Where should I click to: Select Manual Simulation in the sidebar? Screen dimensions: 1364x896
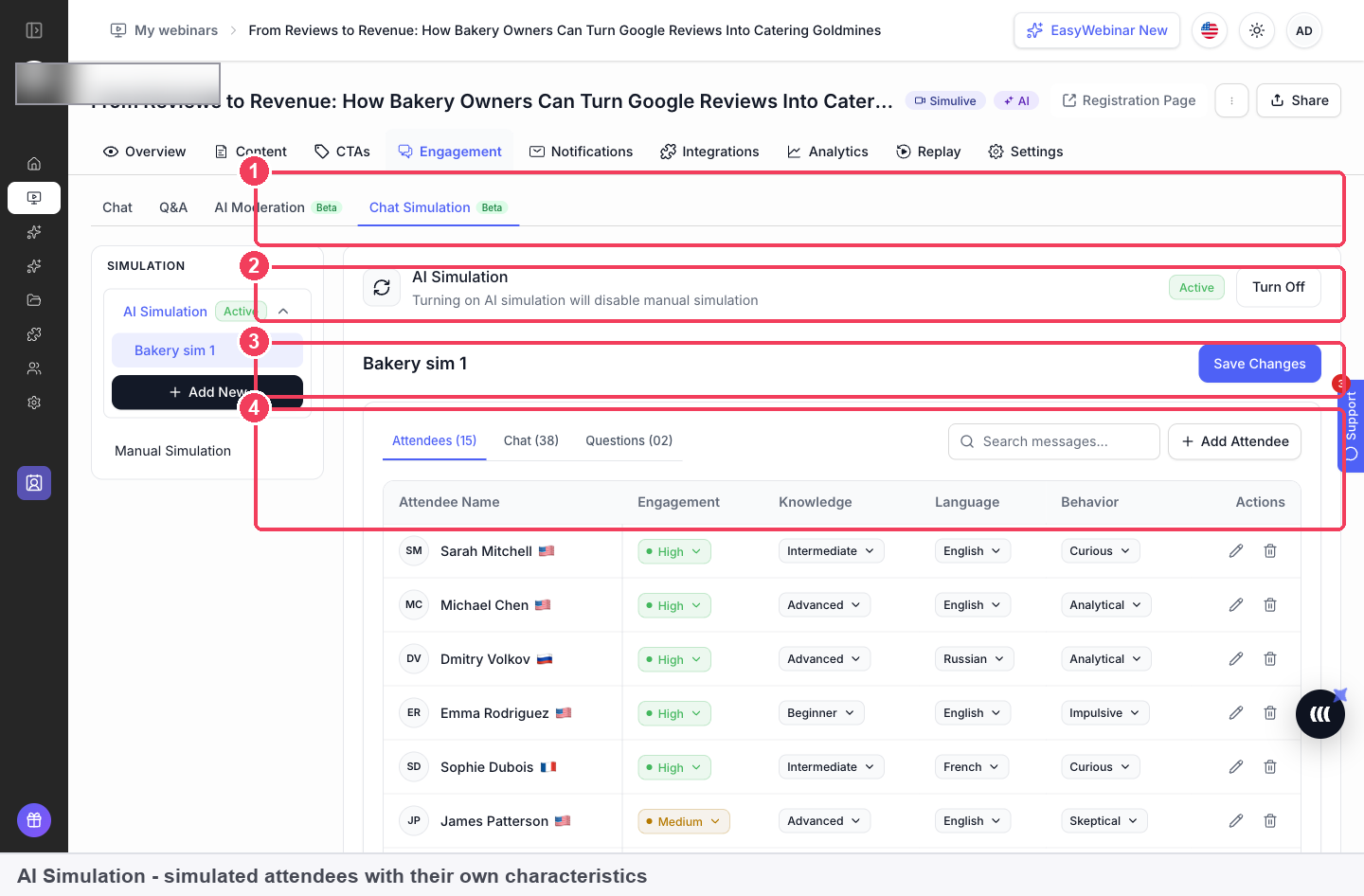[172, 451]
